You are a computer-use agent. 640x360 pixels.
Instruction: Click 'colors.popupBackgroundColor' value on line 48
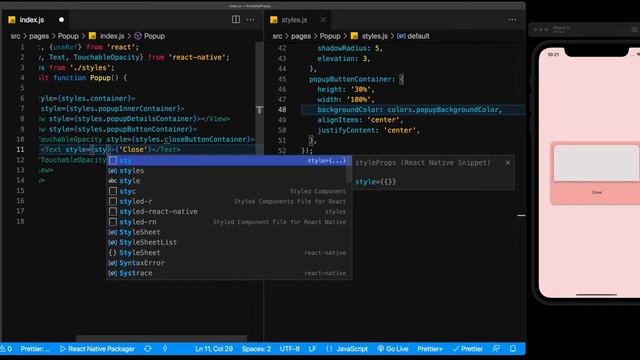443,109
